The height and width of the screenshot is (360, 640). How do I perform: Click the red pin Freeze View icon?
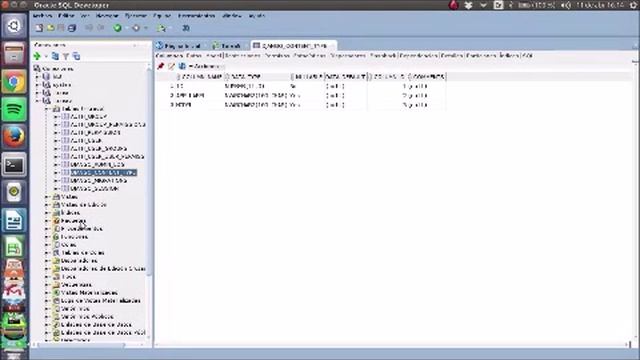click(161, 66)
